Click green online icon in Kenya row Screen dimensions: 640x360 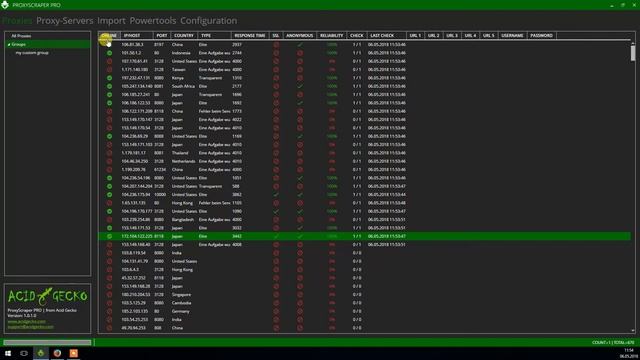click(x=109, y=78)
